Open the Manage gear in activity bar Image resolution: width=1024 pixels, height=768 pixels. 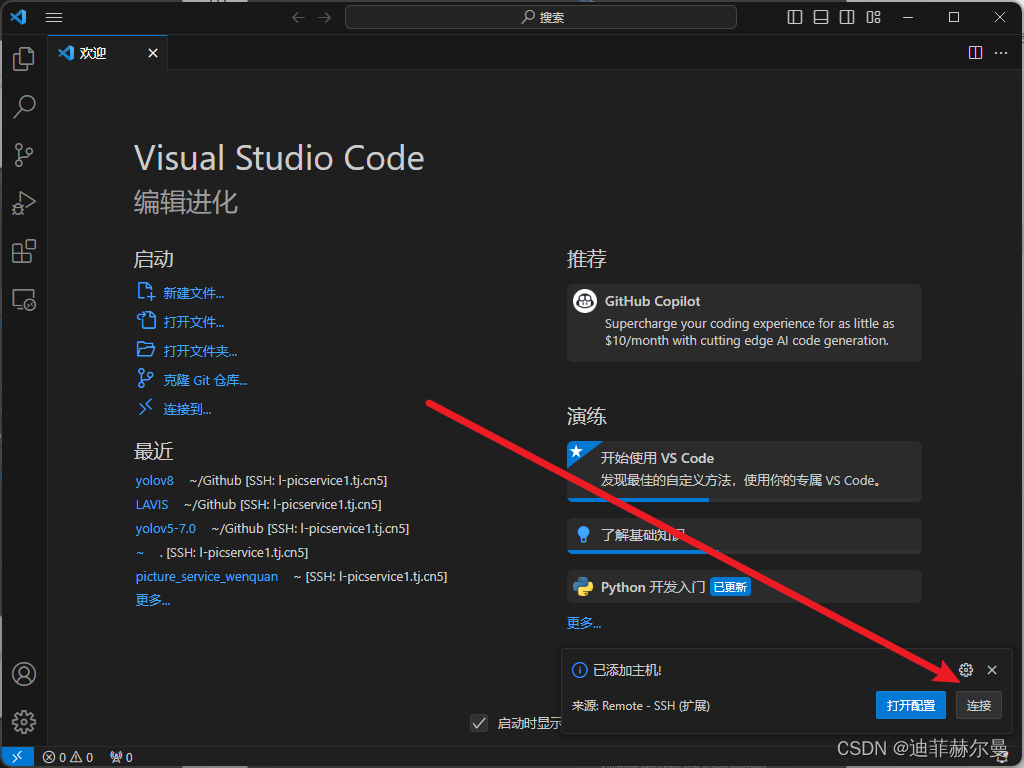pos(24,722)
